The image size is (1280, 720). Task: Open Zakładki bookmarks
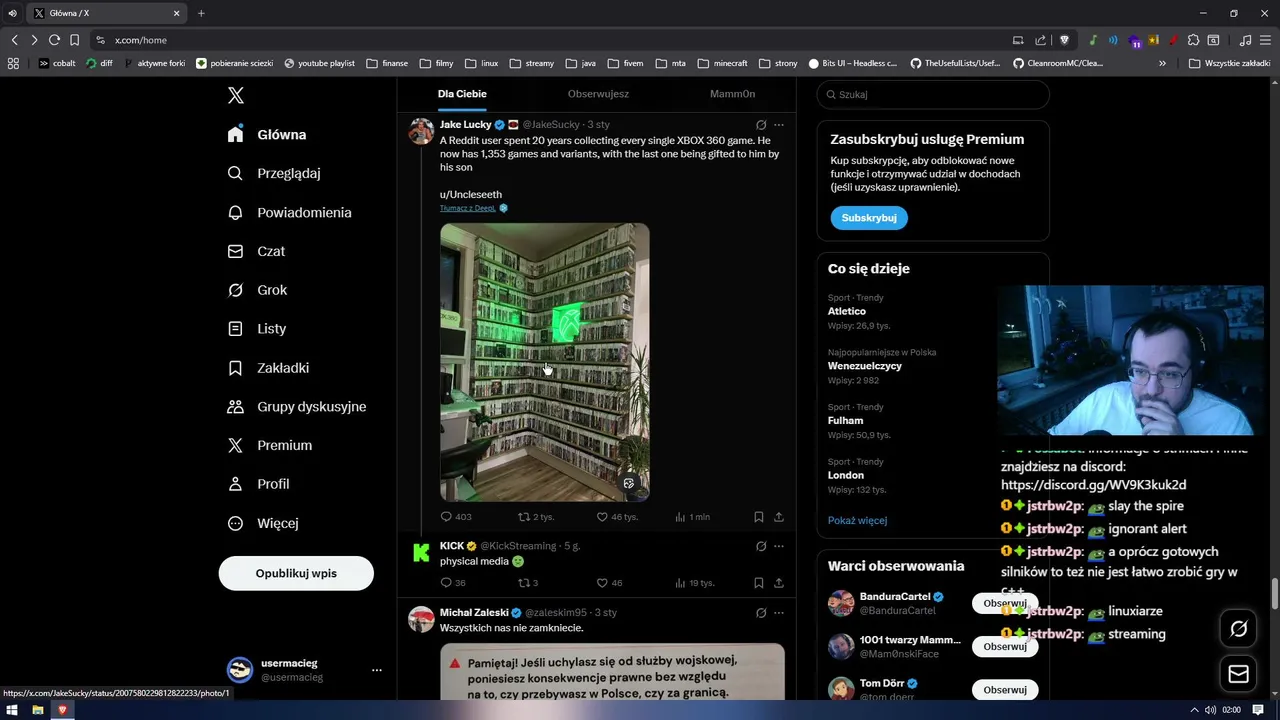(x=268, y=367)
